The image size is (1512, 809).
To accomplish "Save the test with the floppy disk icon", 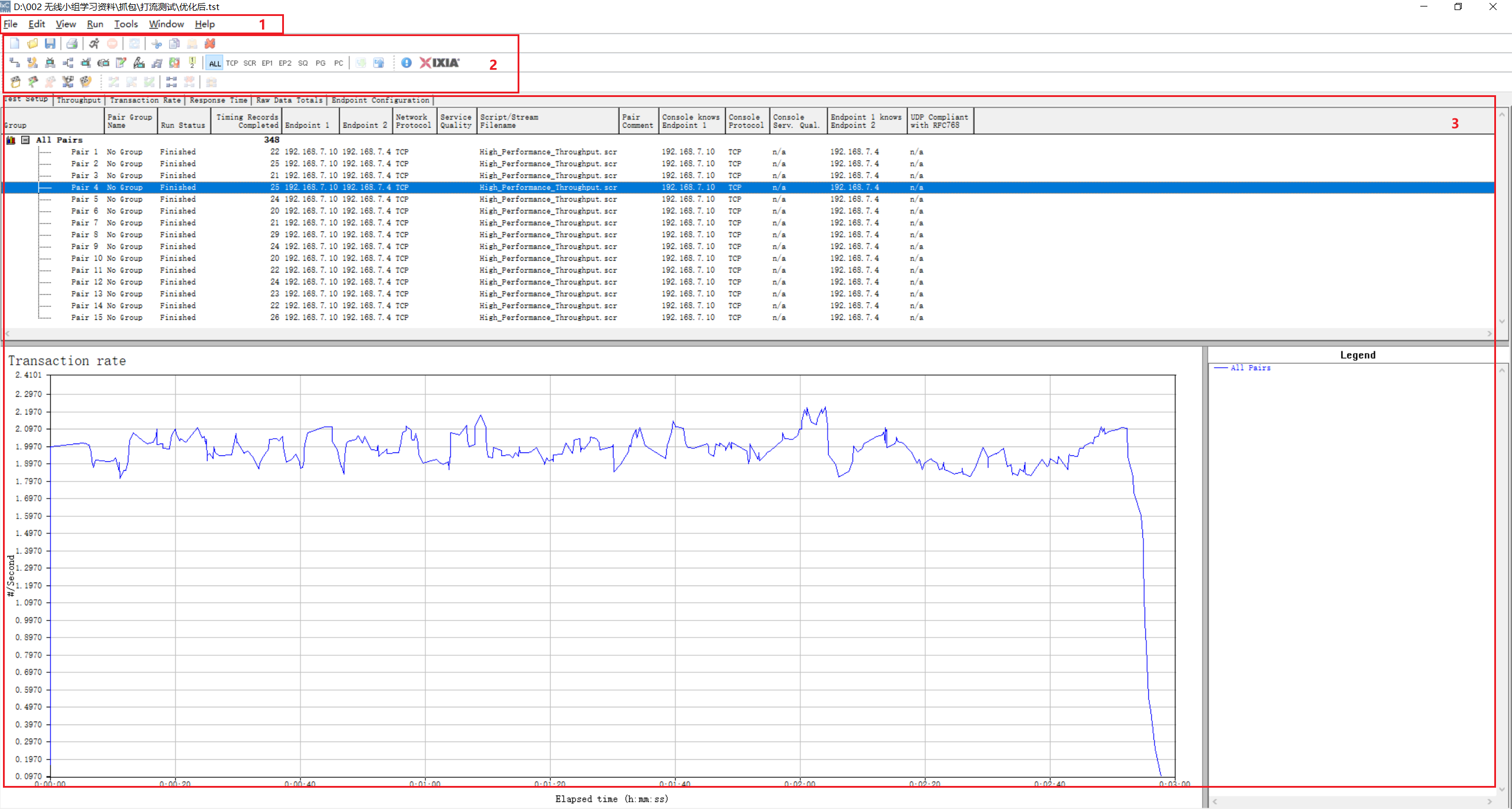I will 50,44.
